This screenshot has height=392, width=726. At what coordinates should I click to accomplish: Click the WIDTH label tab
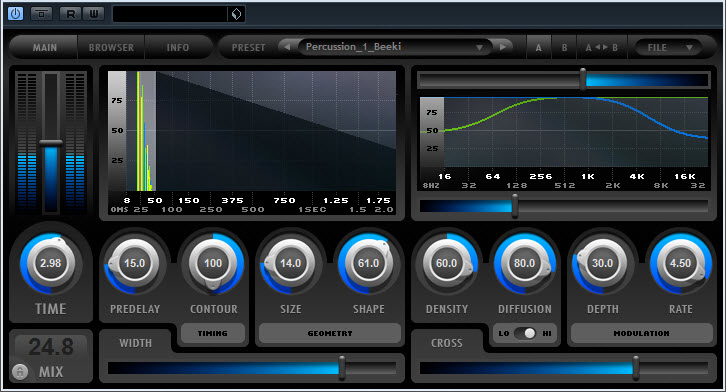pyautogui.click(x=135, y=343)
